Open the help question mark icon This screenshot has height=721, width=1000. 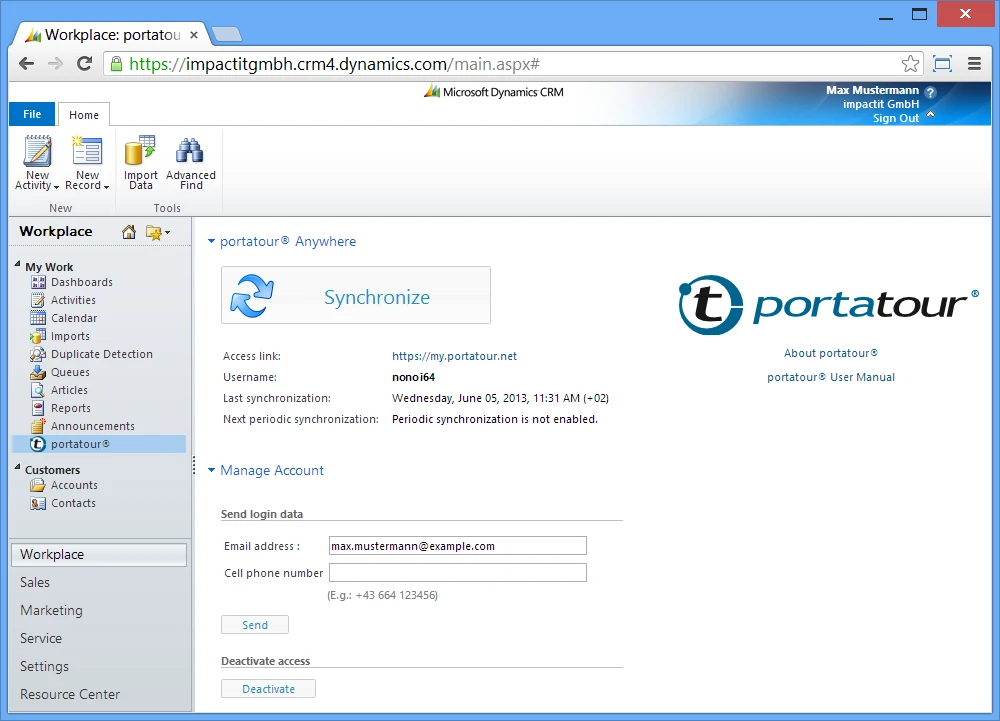pyautogui.click(x=930, y=92)
